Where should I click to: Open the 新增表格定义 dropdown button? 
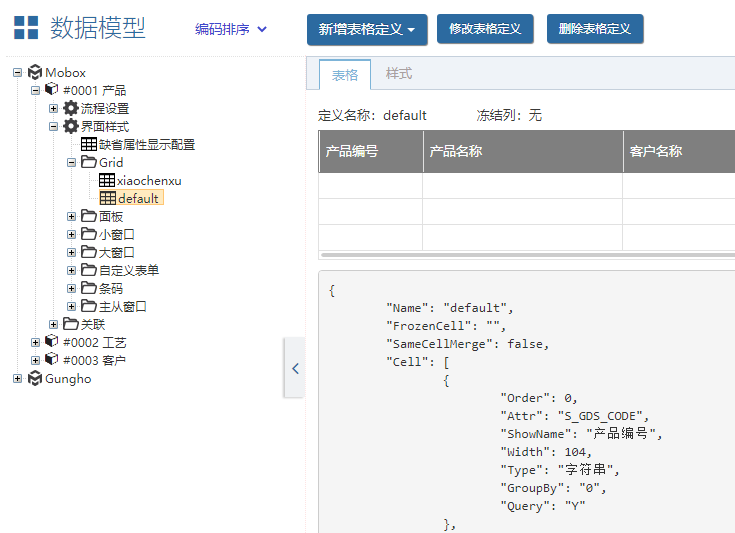click(367, 30)
